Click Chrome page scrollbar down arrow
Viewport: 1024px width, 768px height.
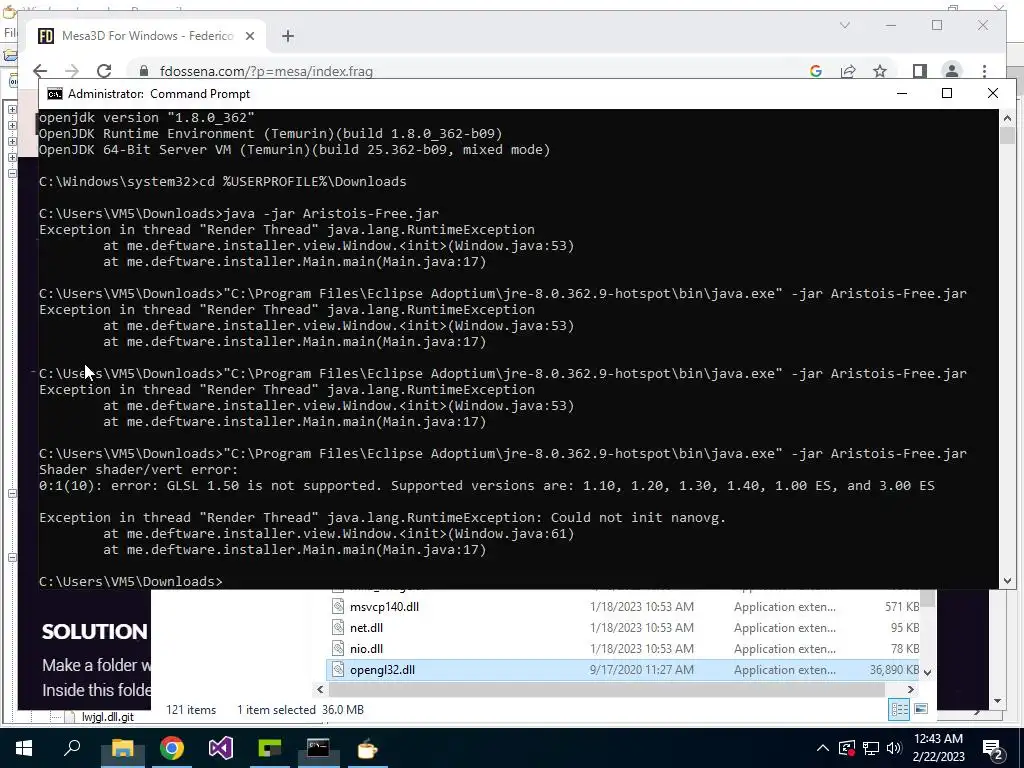pos(997,701)
